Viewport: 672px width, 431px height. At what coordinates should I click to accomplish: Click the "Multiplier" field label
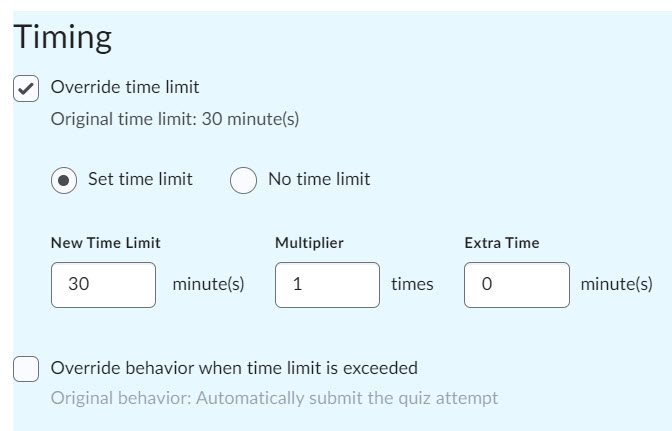[x=309, y=243]
